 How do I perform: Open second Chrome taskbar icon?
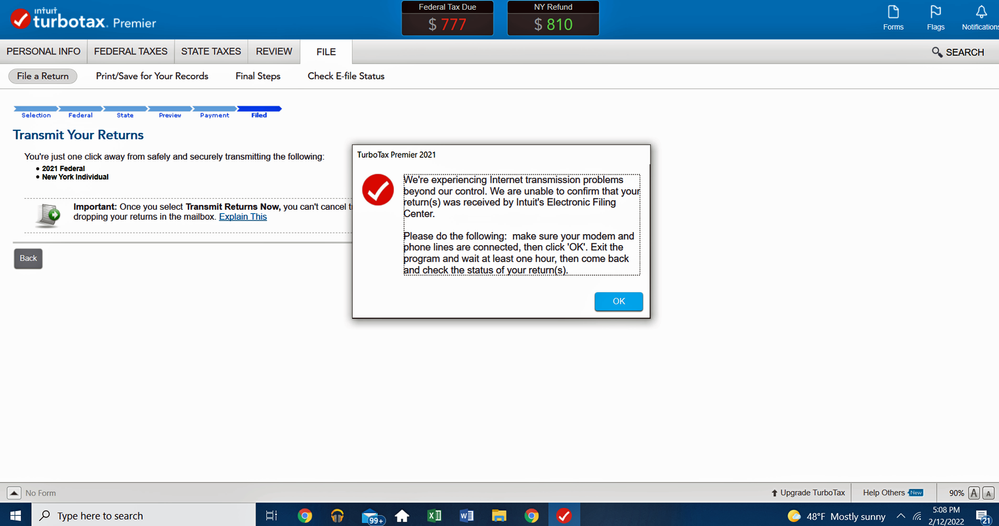(531, 516)
